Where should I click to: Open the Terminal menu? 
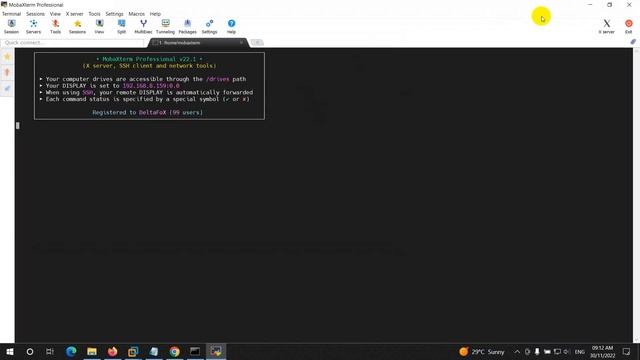11,14
